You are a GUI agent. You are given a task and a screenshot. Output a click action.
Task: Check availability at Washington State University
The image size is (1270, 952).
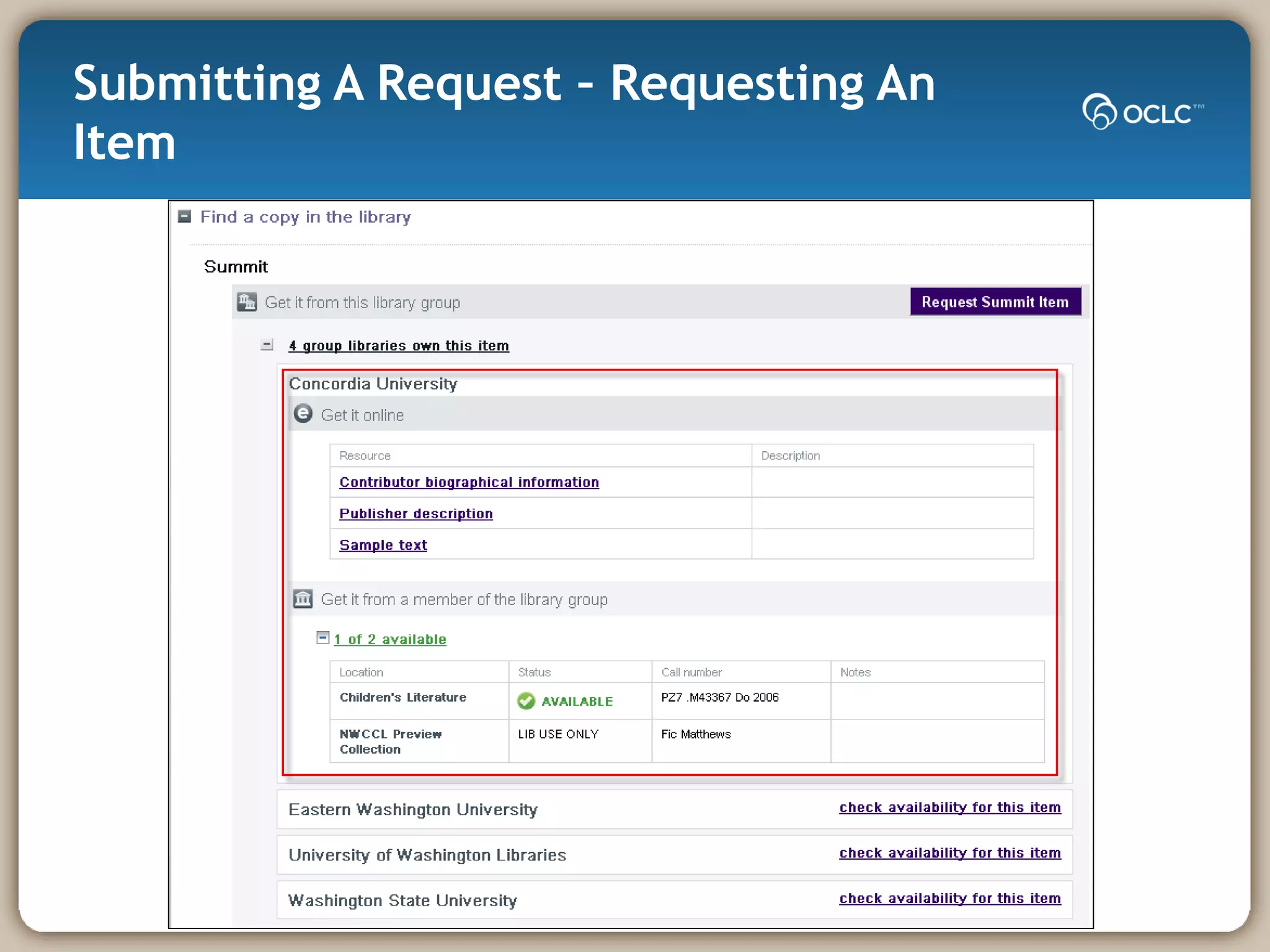click(x=950, y=899)
